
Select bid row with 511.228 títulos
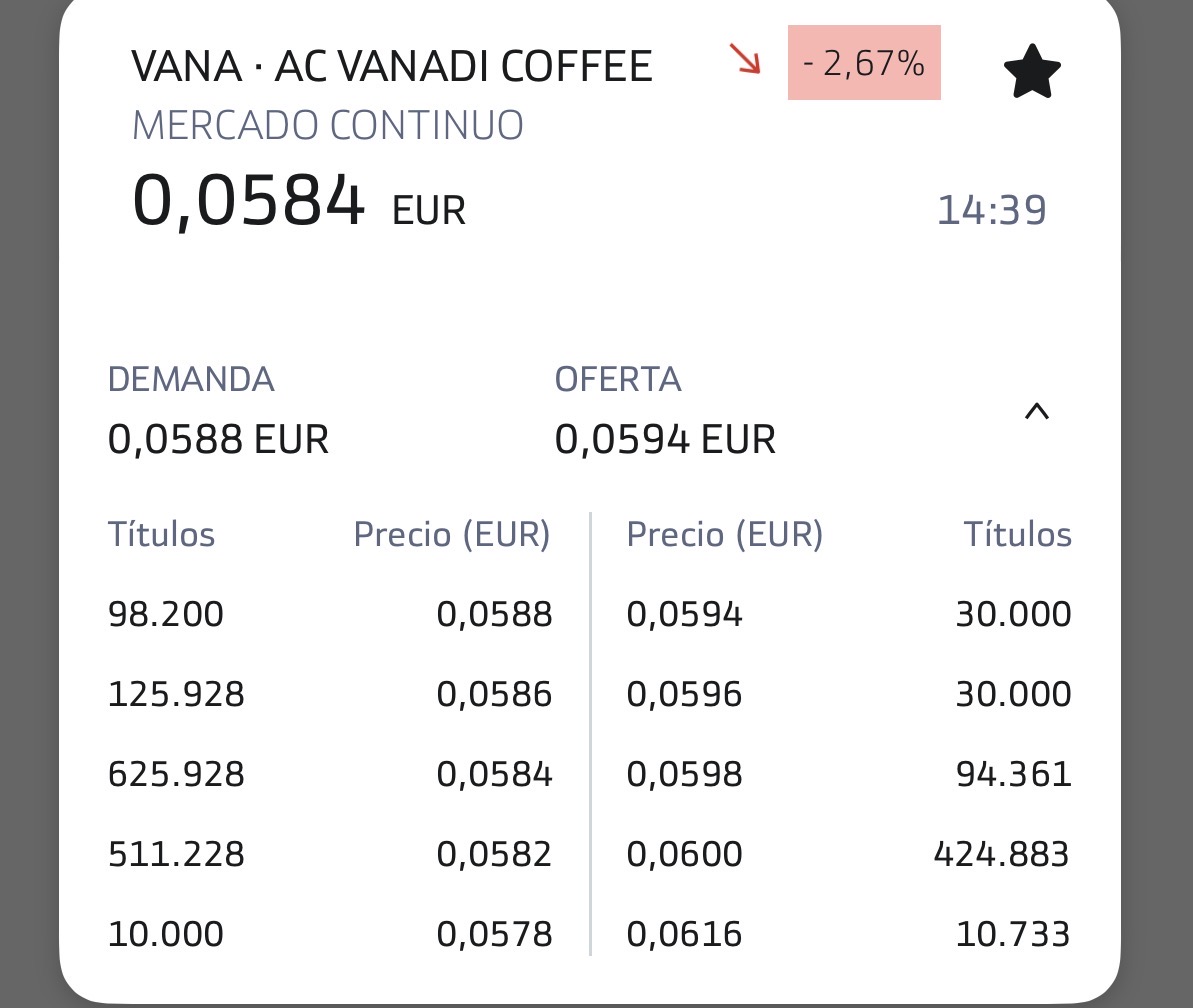[330, 854]
